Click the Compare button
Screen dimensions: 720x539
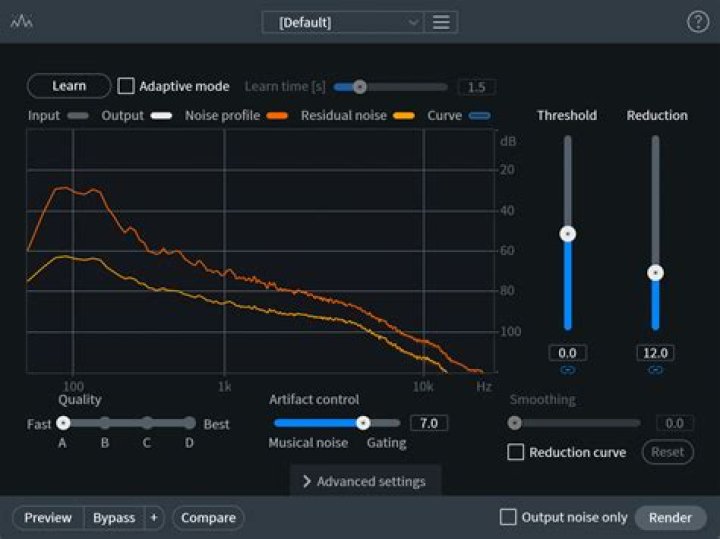coord(208,517)
